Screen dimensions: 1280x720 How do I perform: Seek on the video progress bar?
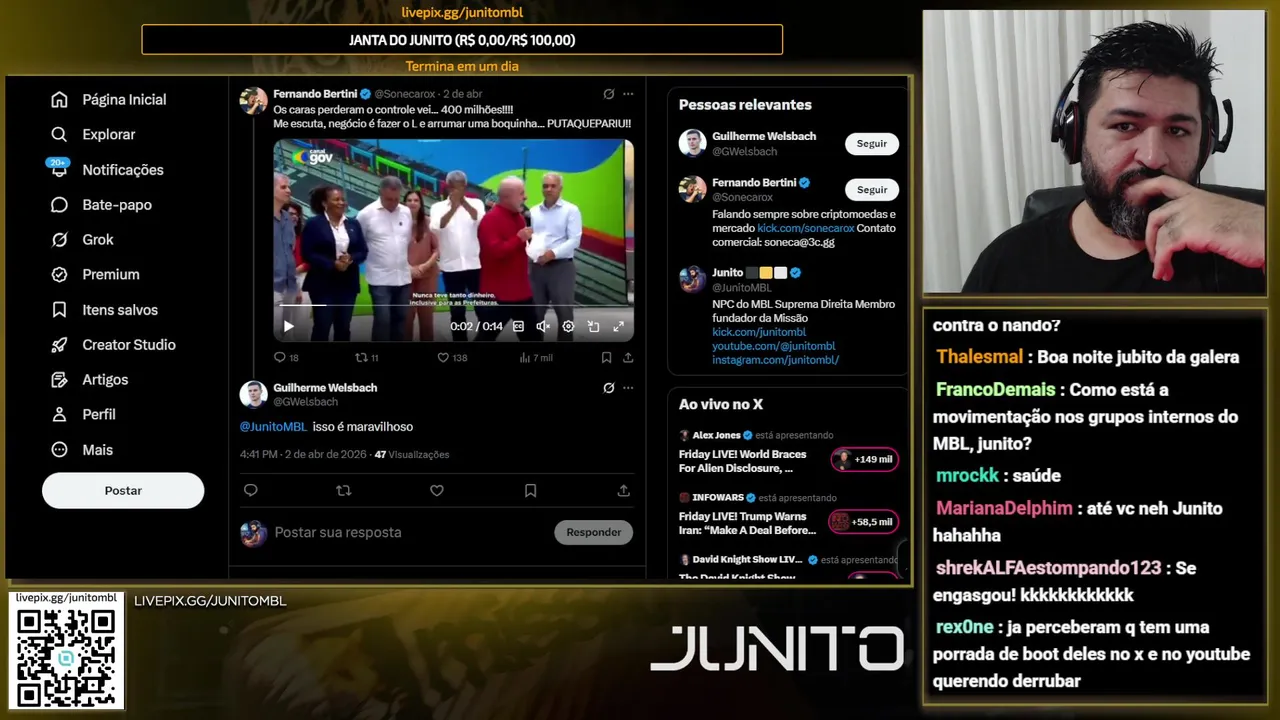(452, 305)
